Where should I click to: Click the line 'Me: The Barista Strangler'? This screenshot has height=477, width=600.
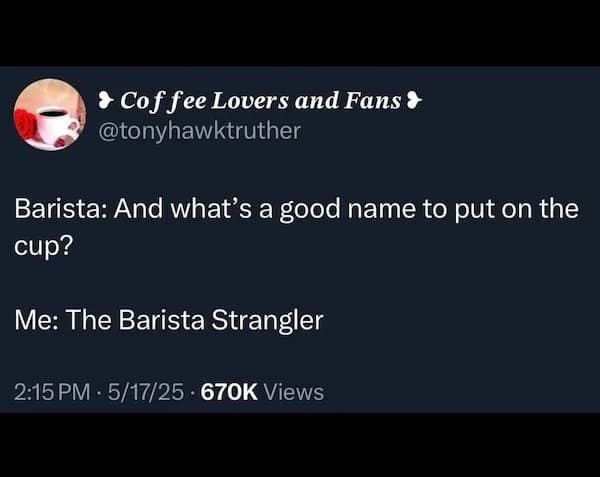169,320
